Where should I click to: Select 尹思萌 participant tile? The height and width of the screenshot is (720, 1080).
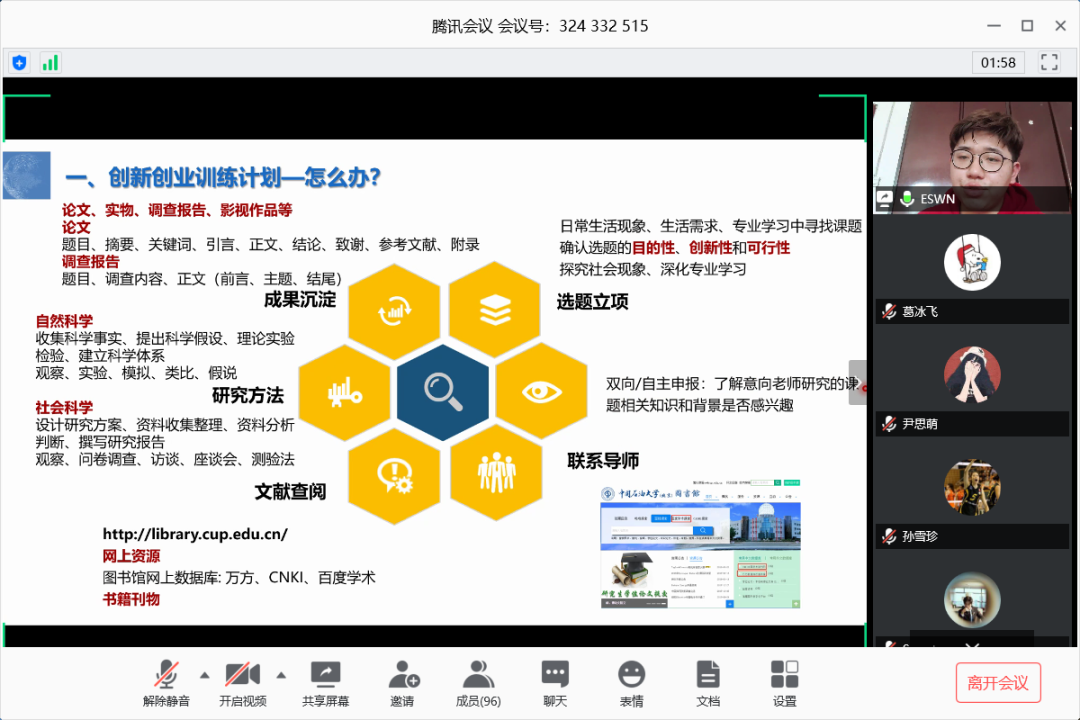(x=971, y=380)
